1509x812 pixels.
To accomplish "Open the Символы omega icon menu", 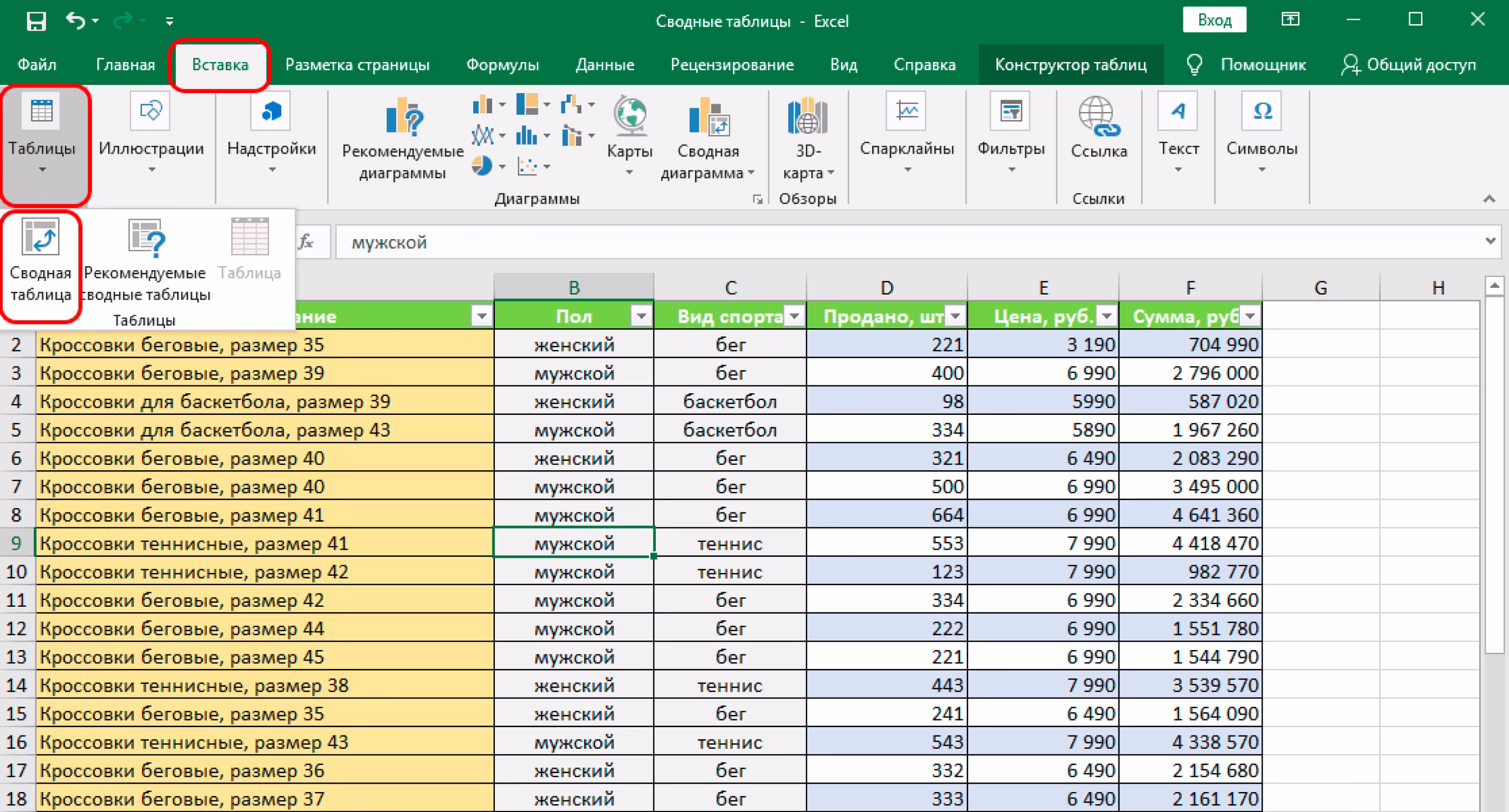I will click(x=1262, y=111).
